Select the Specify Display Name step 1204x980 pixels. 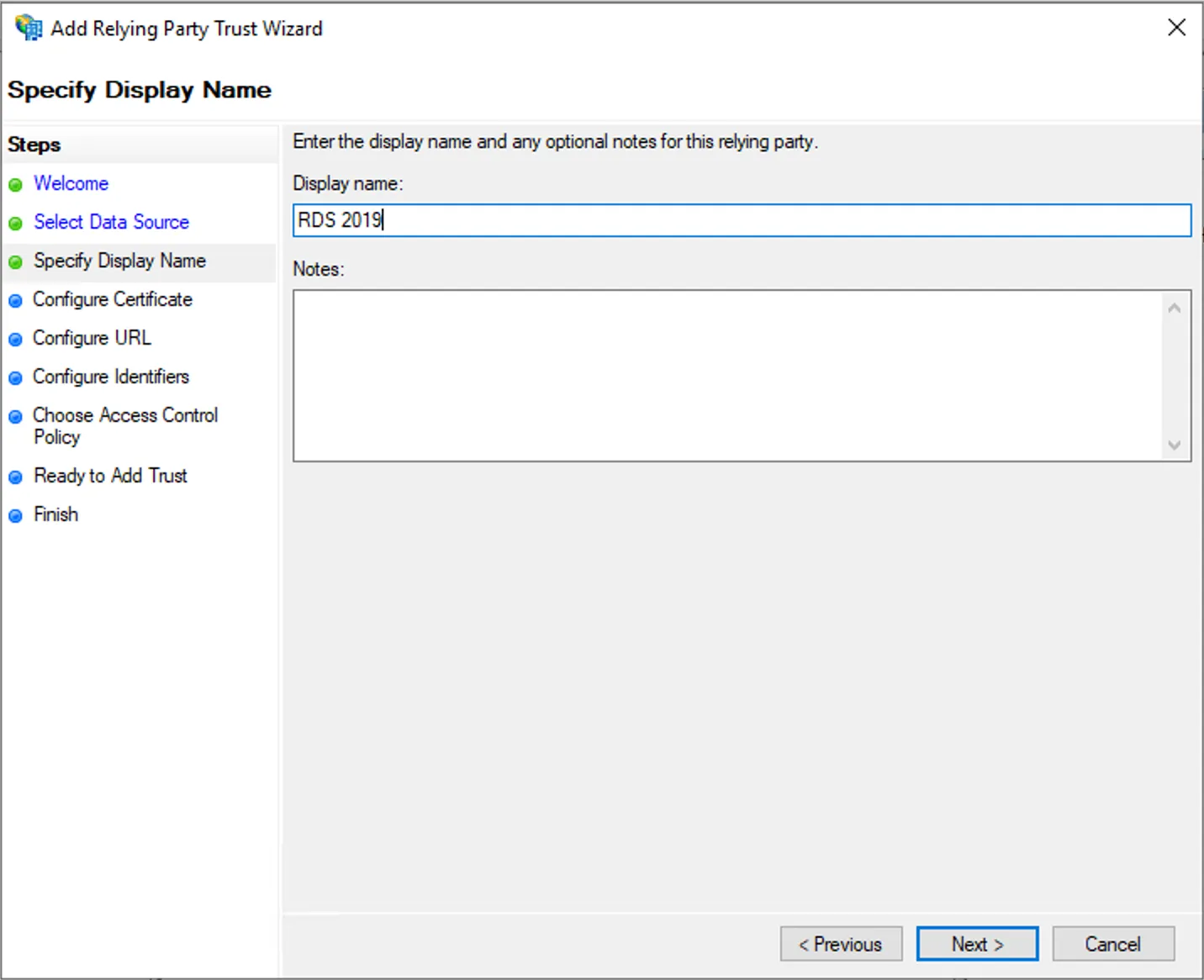pyautogui.click(x=119, y=261)
